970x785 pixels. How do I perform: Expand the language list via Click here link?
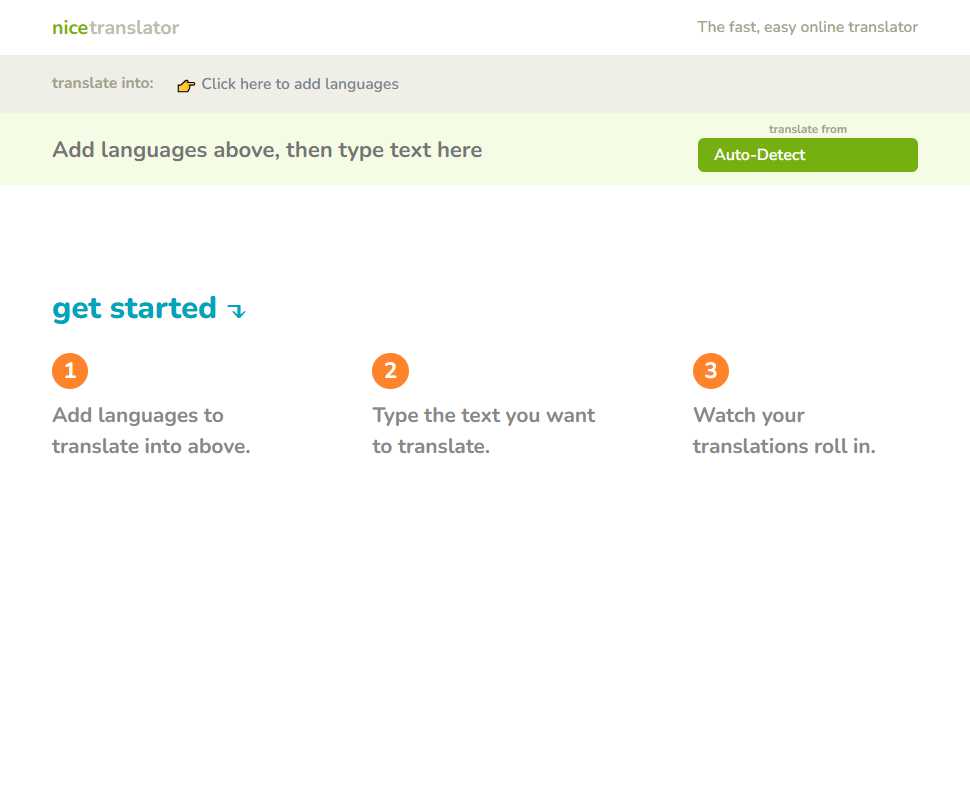click(x=299, y=84)
